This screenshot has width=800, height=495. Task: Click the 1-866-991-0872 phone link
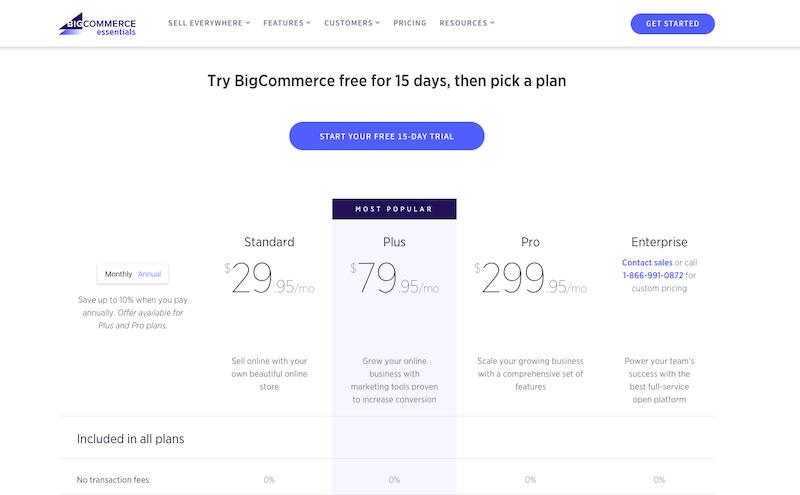click(653, 275)
